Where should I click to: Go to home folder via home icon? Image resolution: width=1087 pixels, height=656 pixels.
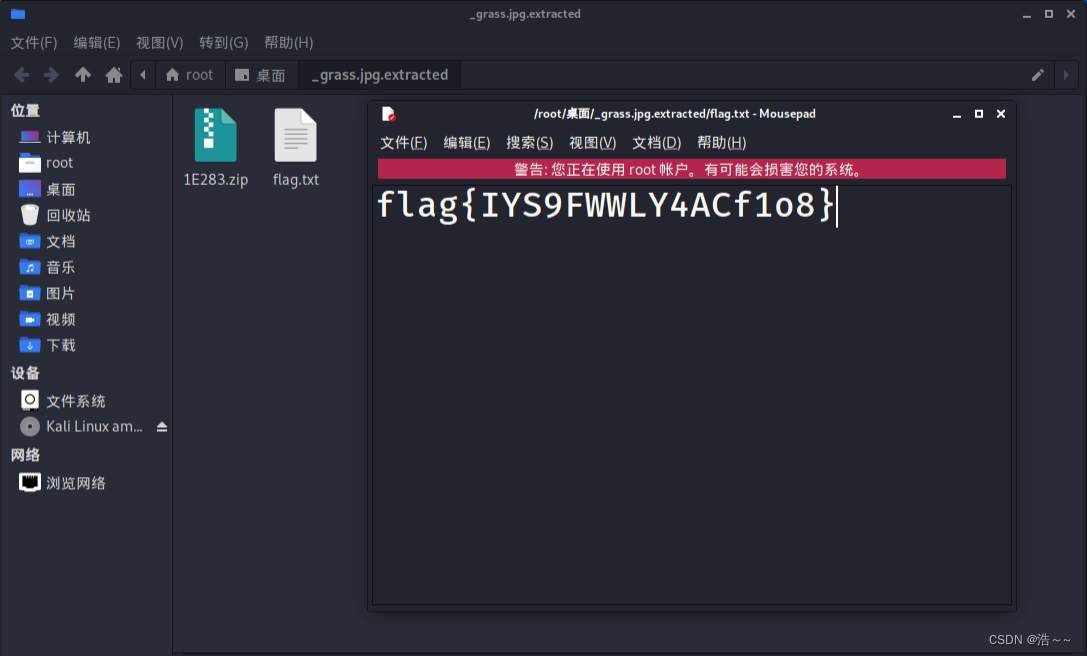(113, 74)
